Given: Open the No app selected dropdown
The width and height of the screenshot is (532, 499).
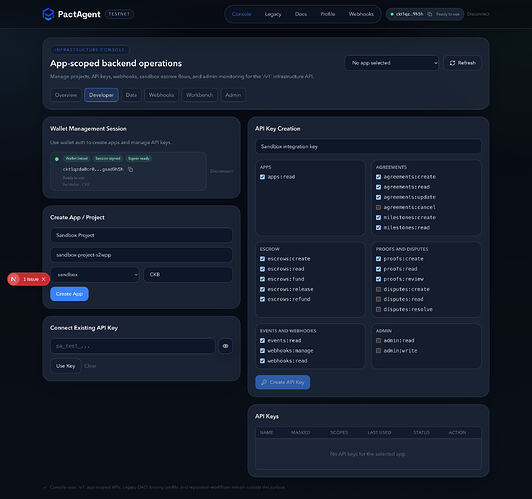Looking at the screenshot, I should pos(392,63).
